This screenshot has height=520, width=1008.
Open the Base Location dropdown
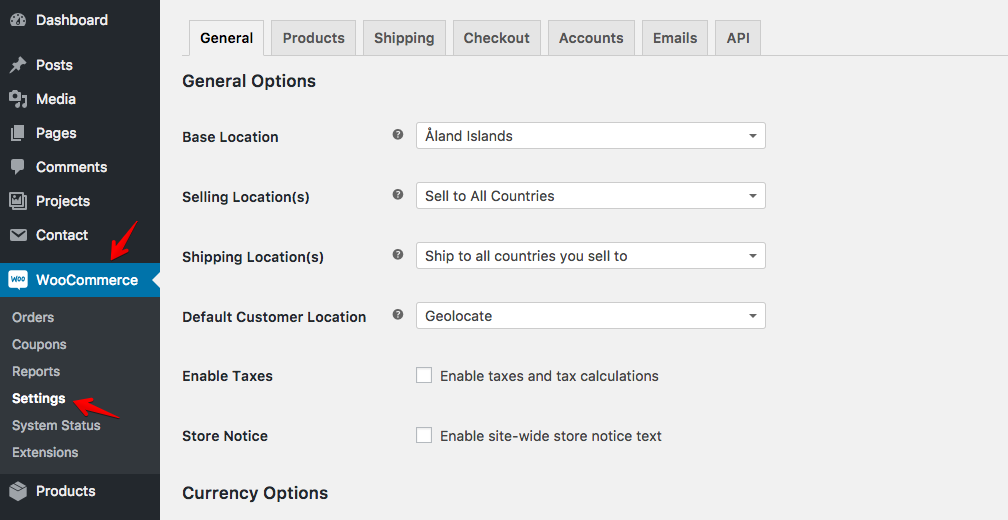point(591,136)
